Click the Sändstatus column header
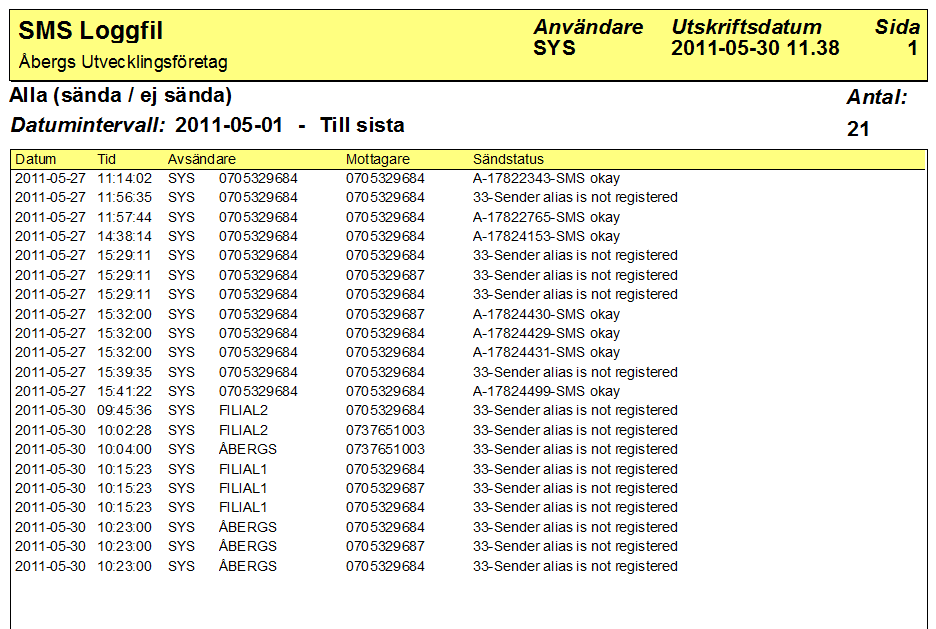The height and width of the screenshot is (629, 936). pos(509,159)
